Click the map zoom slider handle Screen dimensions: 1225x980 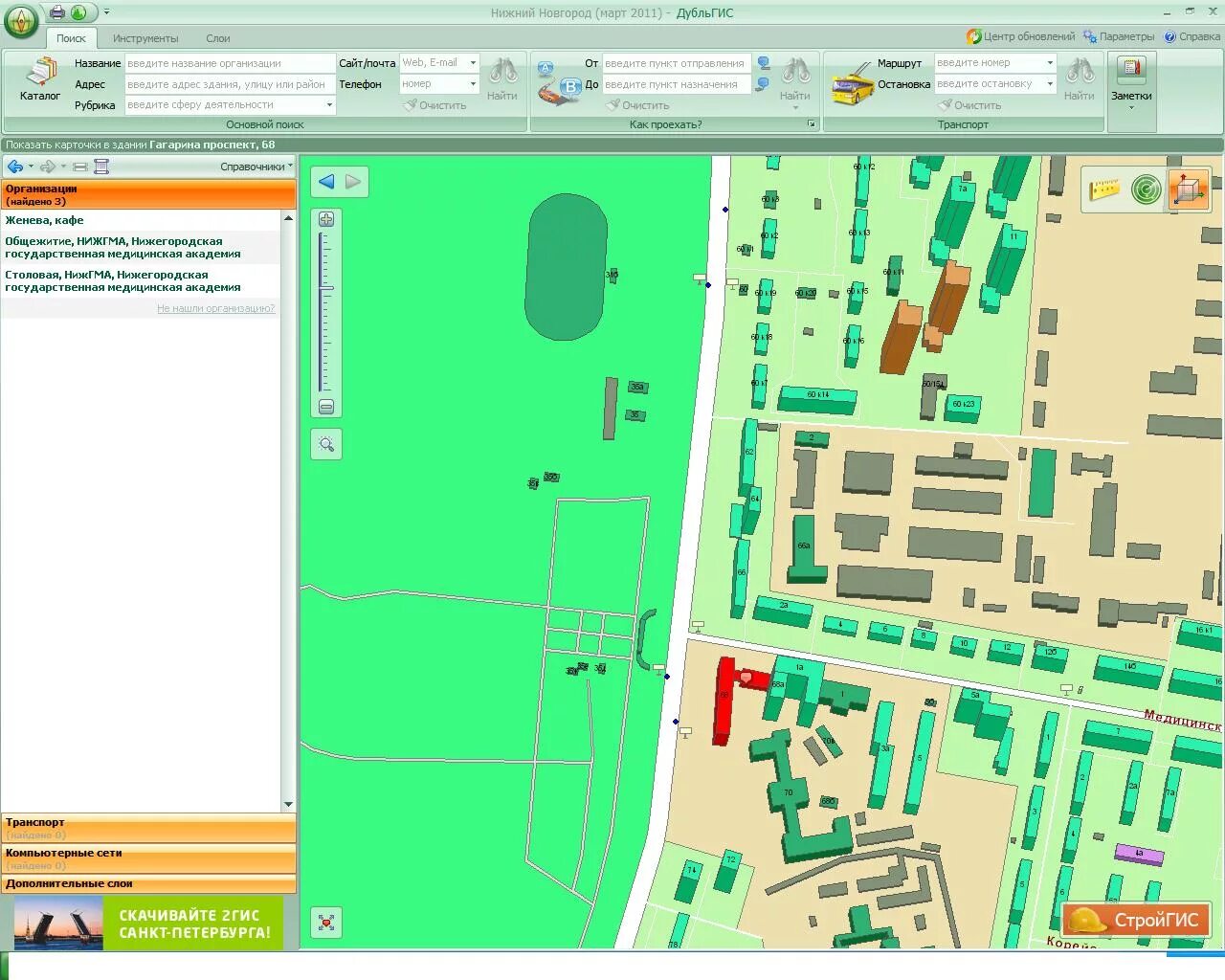coord(326,287)
